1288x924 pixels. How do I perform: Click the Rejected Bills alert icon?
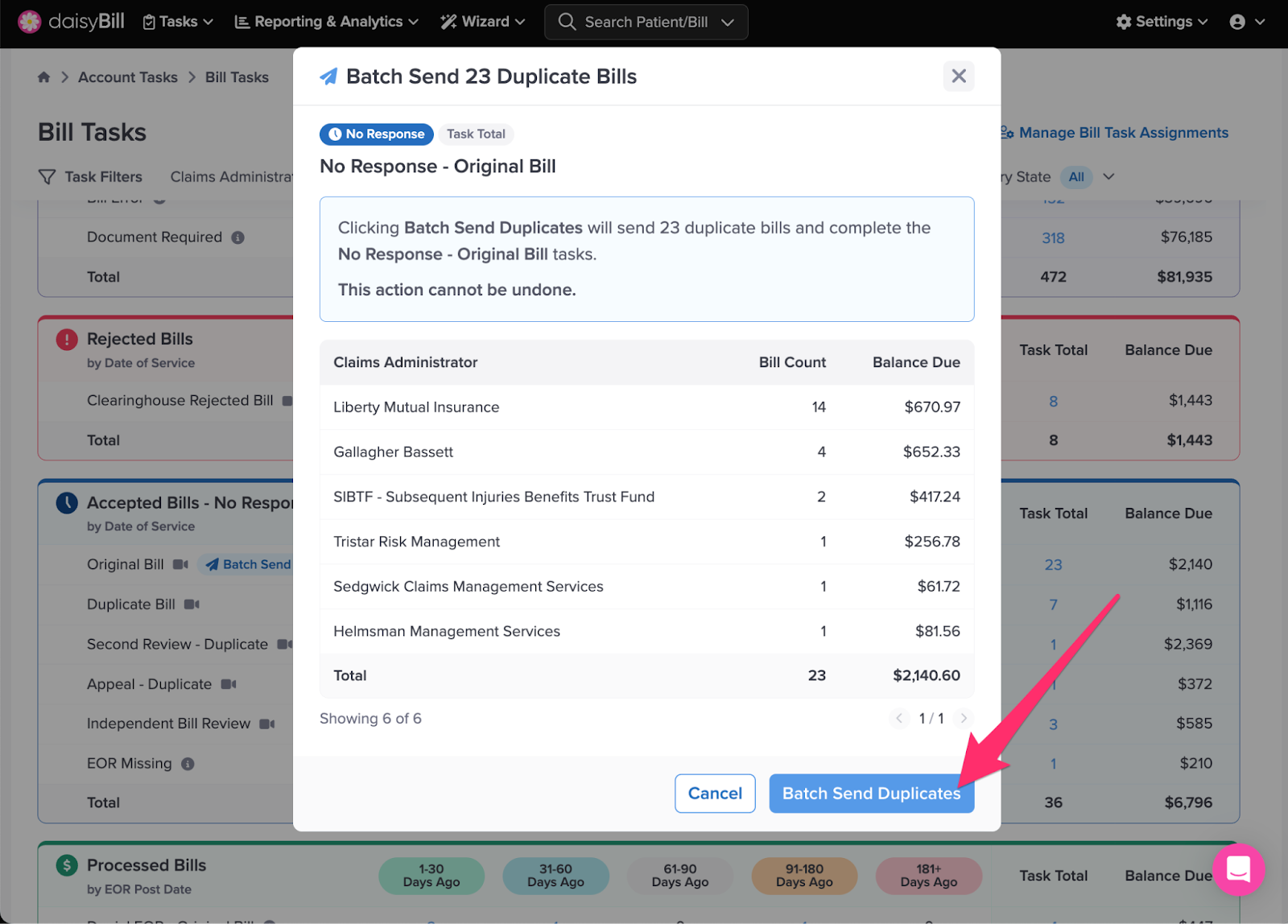[67, 340]
